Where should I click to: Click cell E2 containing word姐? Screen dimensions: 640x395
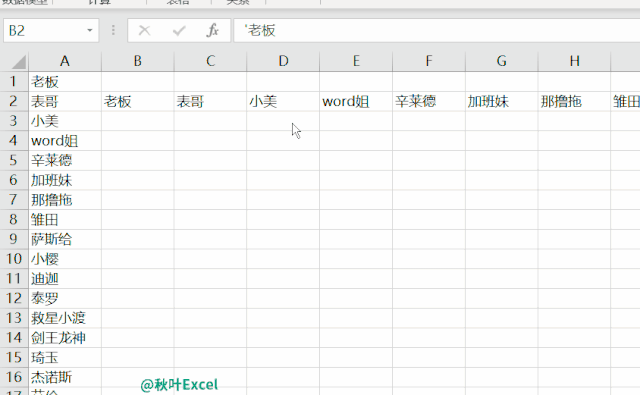coord(356,101)
